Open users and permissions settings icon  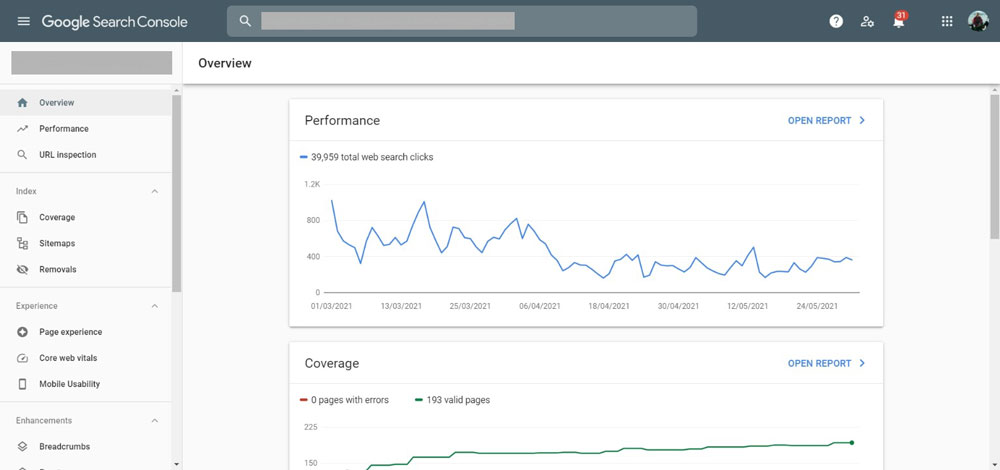[867, 21]
